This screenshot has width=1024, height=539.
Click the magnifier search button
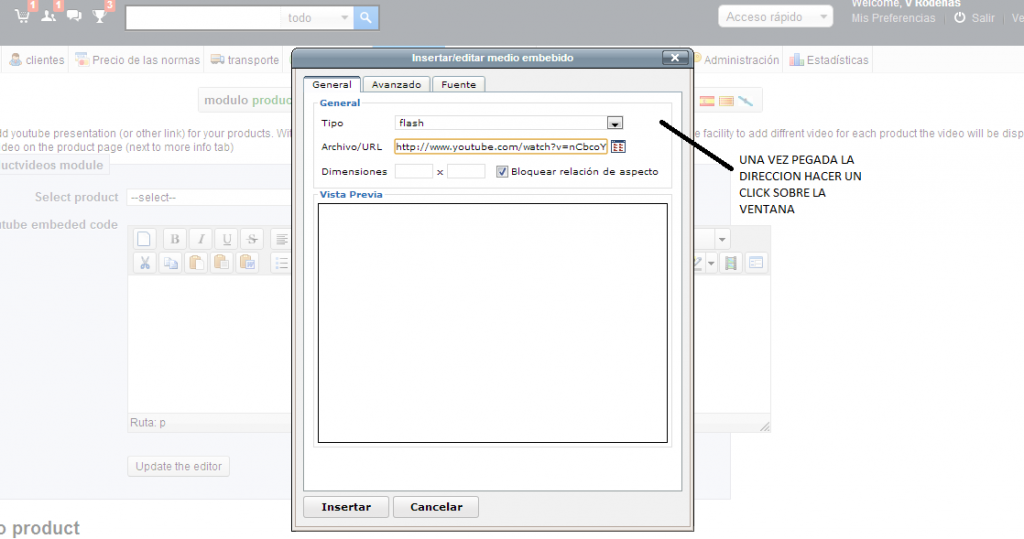(367, 17)
